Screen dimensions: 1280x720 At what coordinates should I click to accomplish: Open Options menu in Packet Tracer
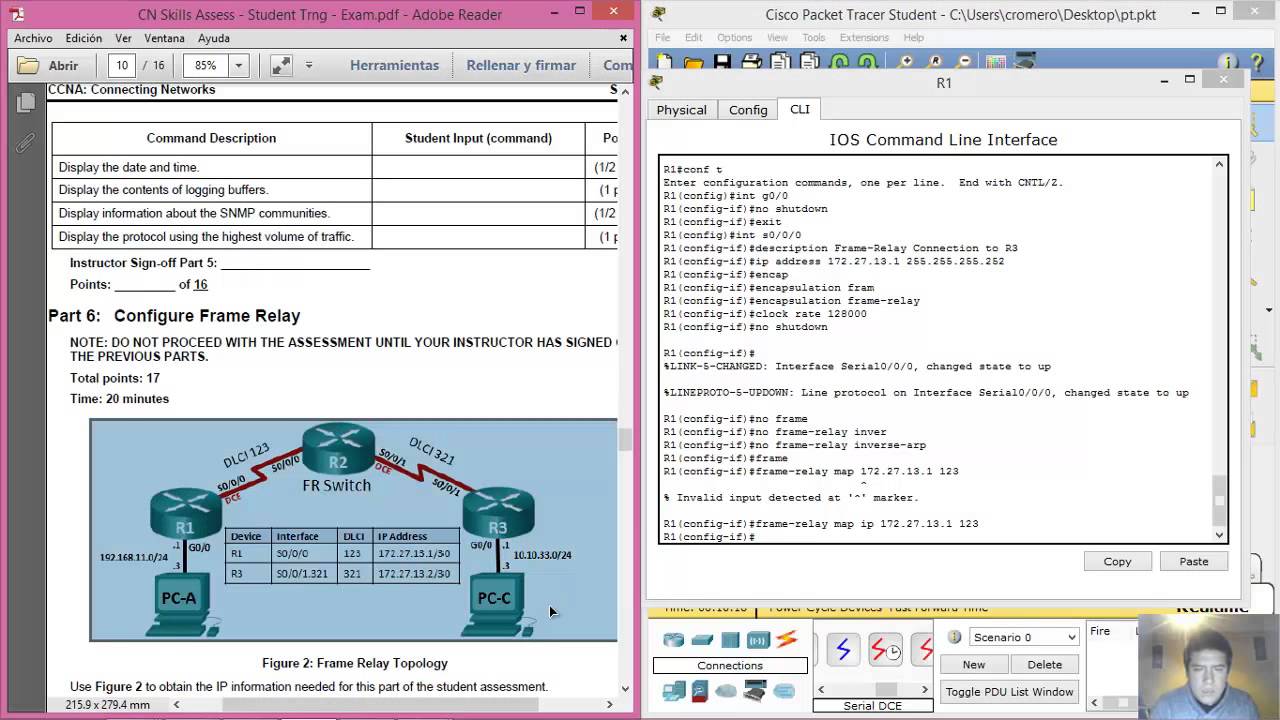(x=734, y=38)
